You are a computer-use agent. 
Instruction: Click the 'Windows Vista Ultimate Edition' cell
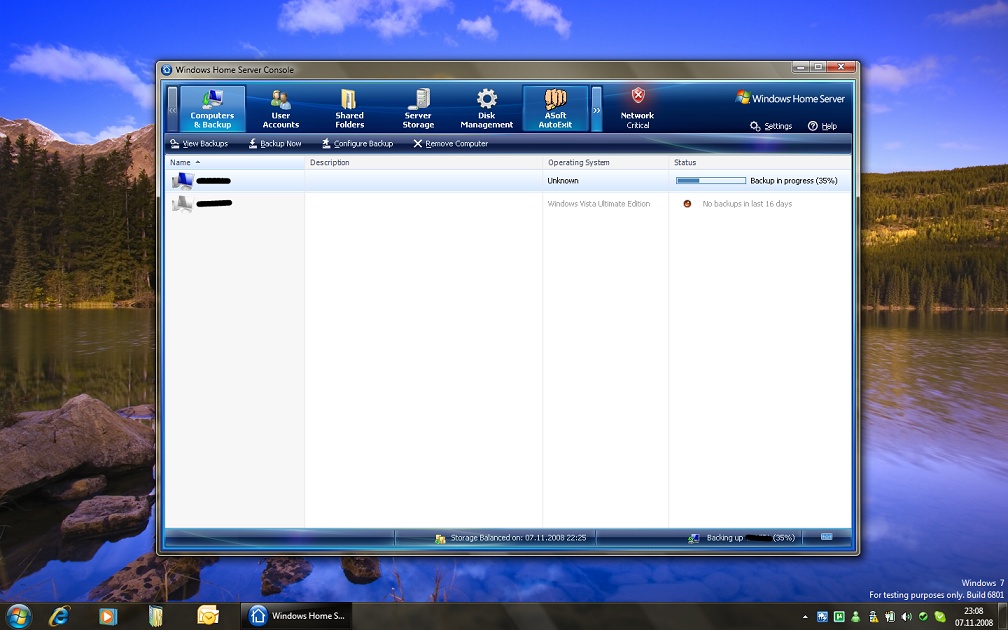click(x=598, y=204)
